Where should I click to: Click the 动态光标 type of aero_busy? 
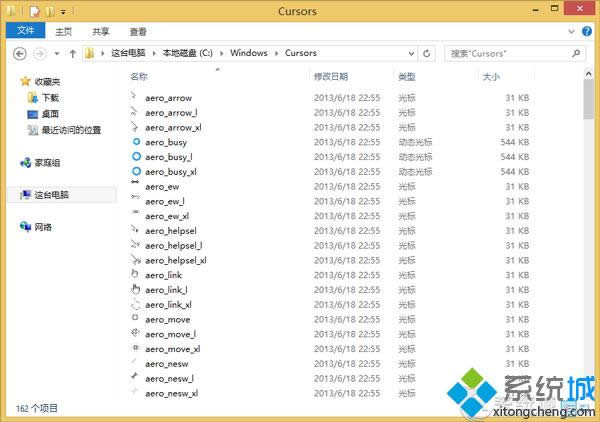point(415,142)
